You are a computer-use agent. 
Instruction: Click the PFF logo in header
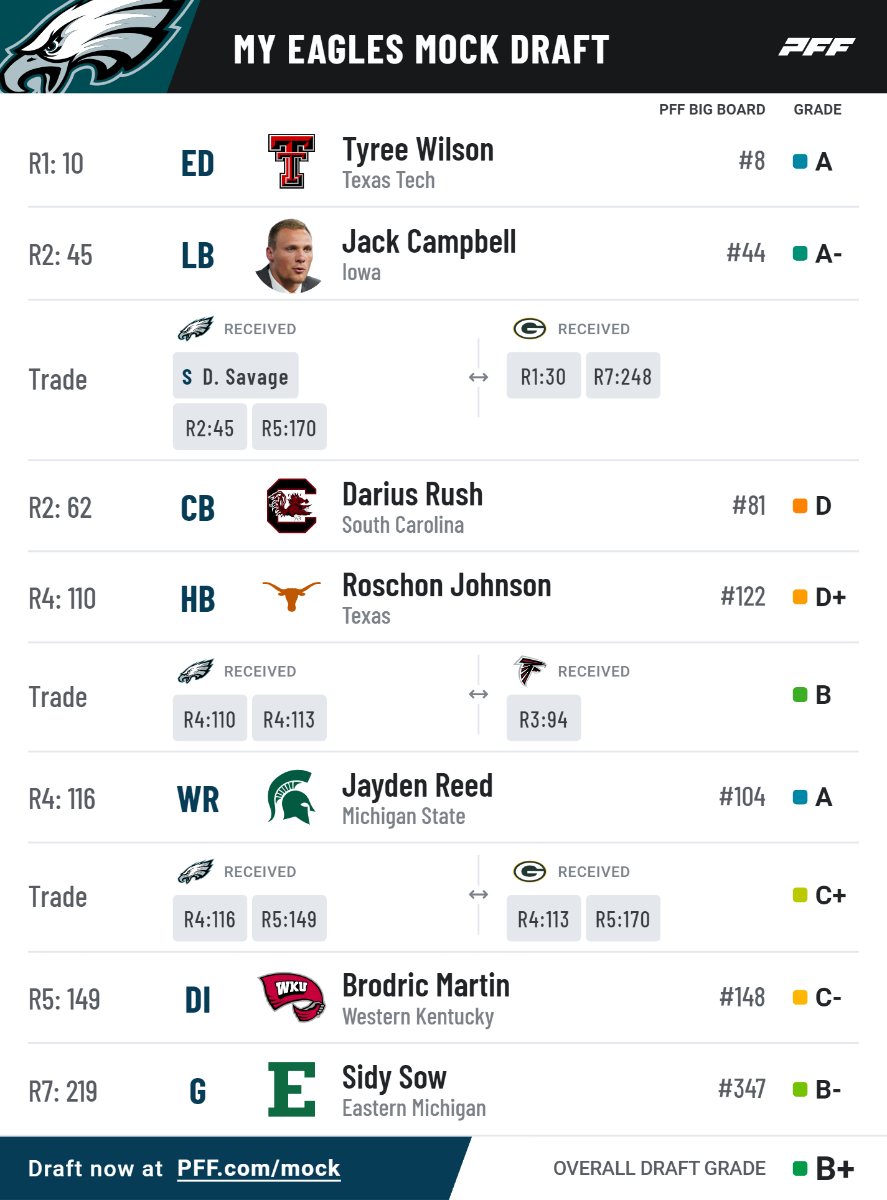coord(817,47)
